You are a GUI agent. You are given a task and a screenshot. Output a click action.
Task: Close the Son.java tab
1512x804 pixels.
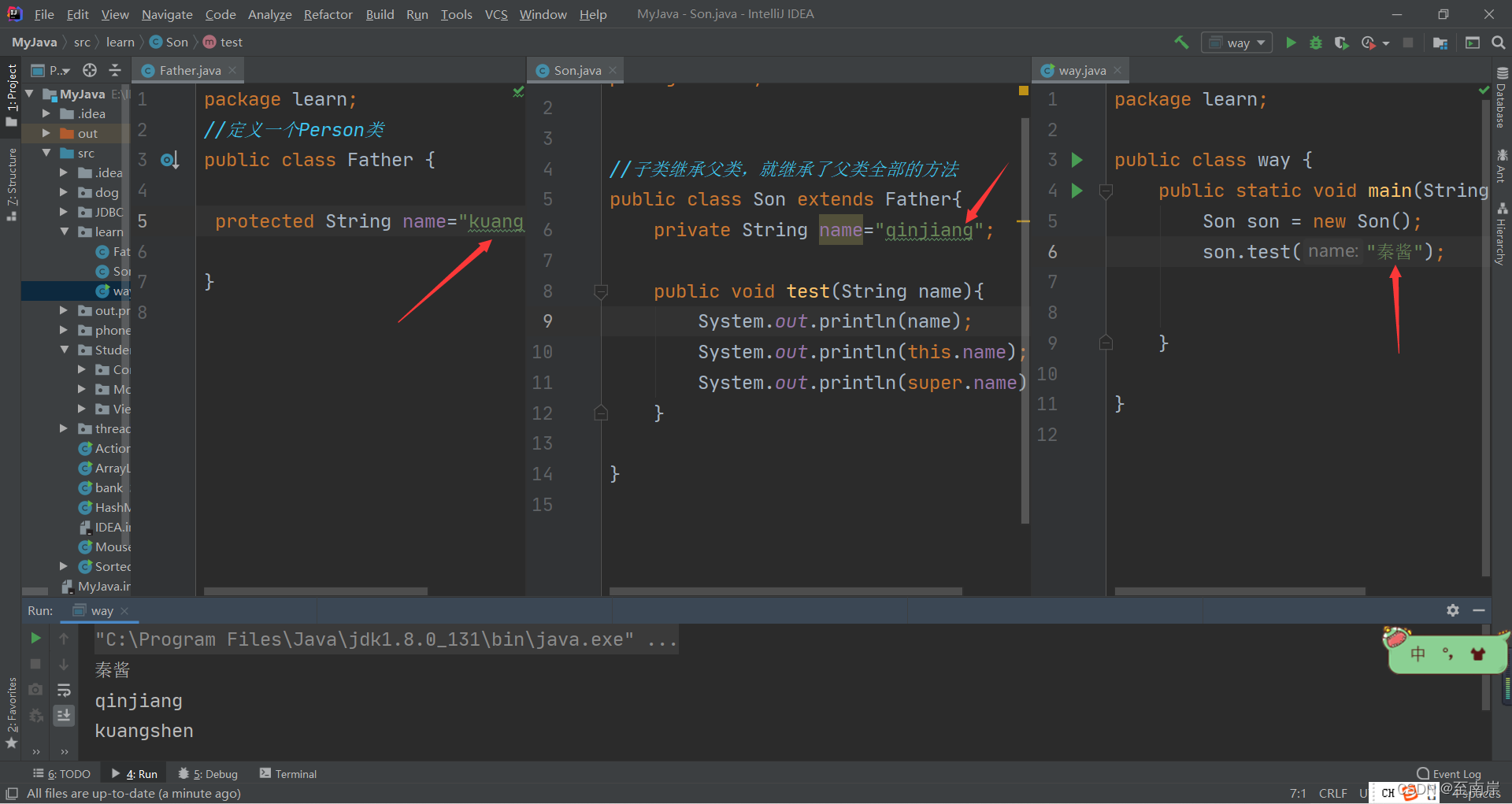click(613, 70)
